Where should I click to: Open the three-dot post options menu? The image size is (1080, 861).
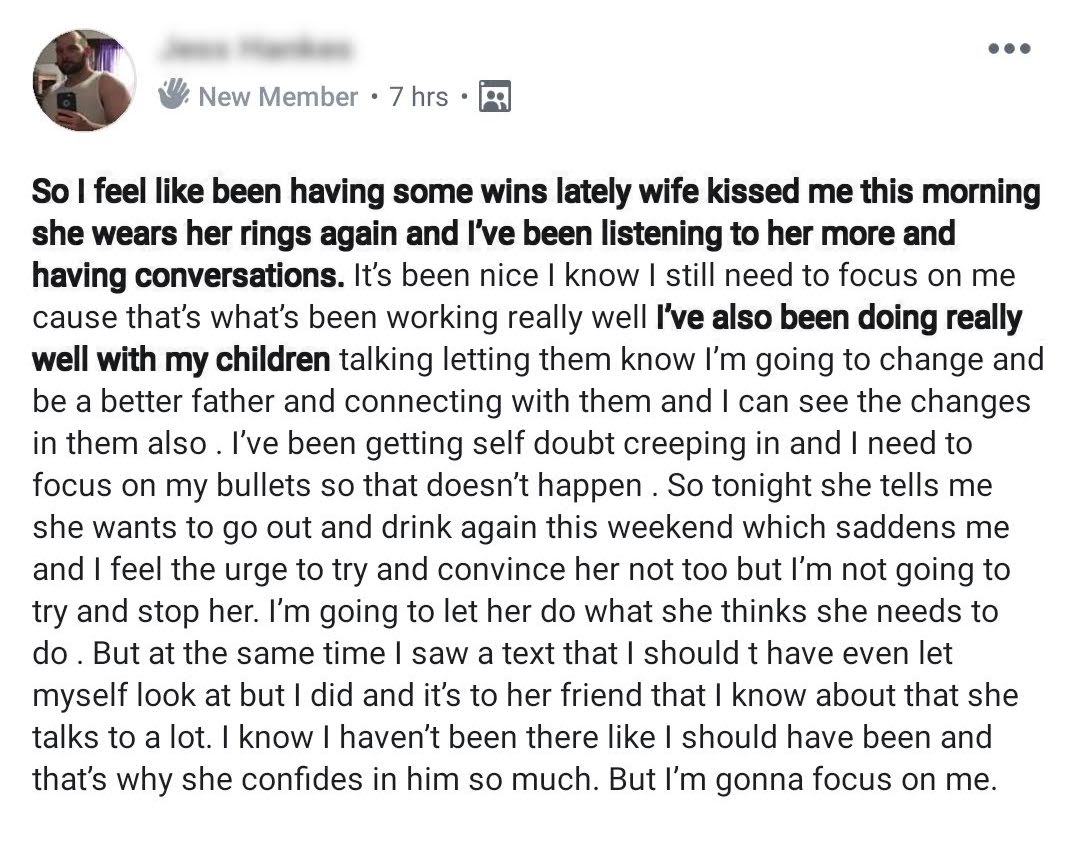point(1007,48)
